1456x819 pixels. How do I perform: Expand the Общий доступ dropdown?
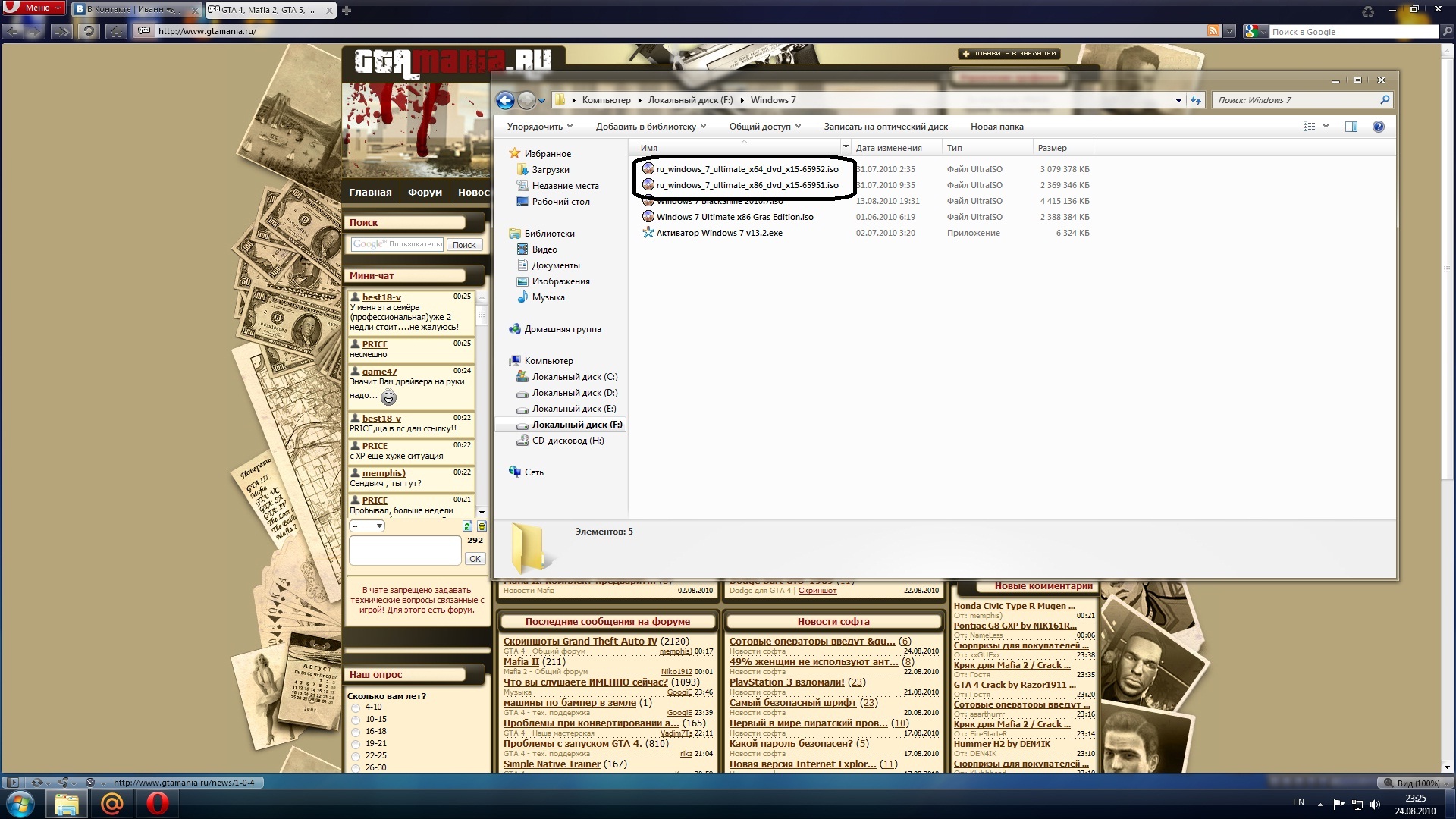[764, 127]
